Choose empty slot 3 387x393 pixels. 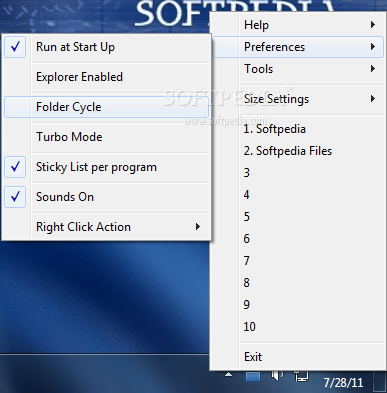point(298,173)
